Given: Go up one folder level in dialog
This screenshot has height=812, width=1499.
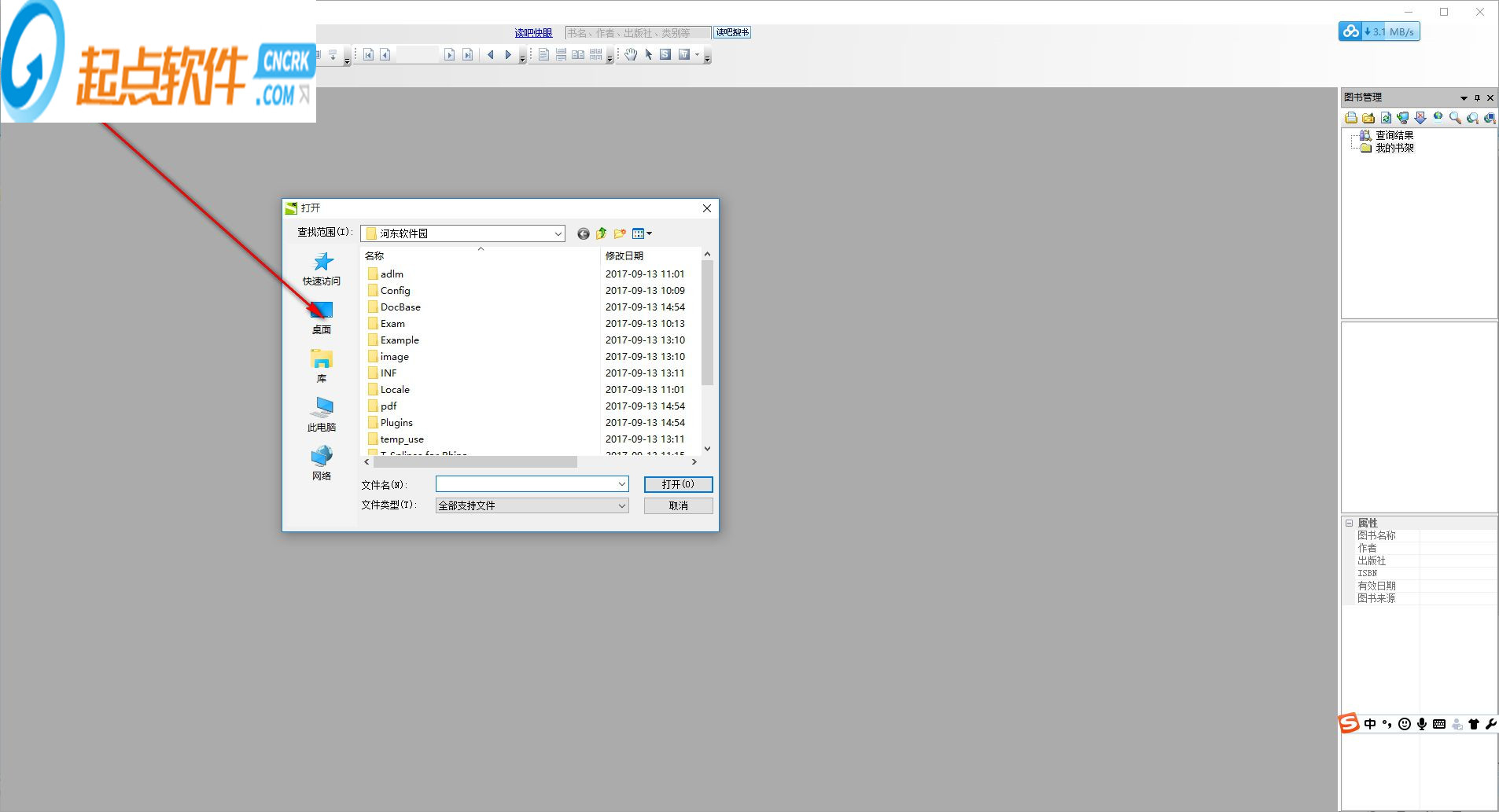Looking at the screenshot, I should pyautogui.click(x=602, y=233).
